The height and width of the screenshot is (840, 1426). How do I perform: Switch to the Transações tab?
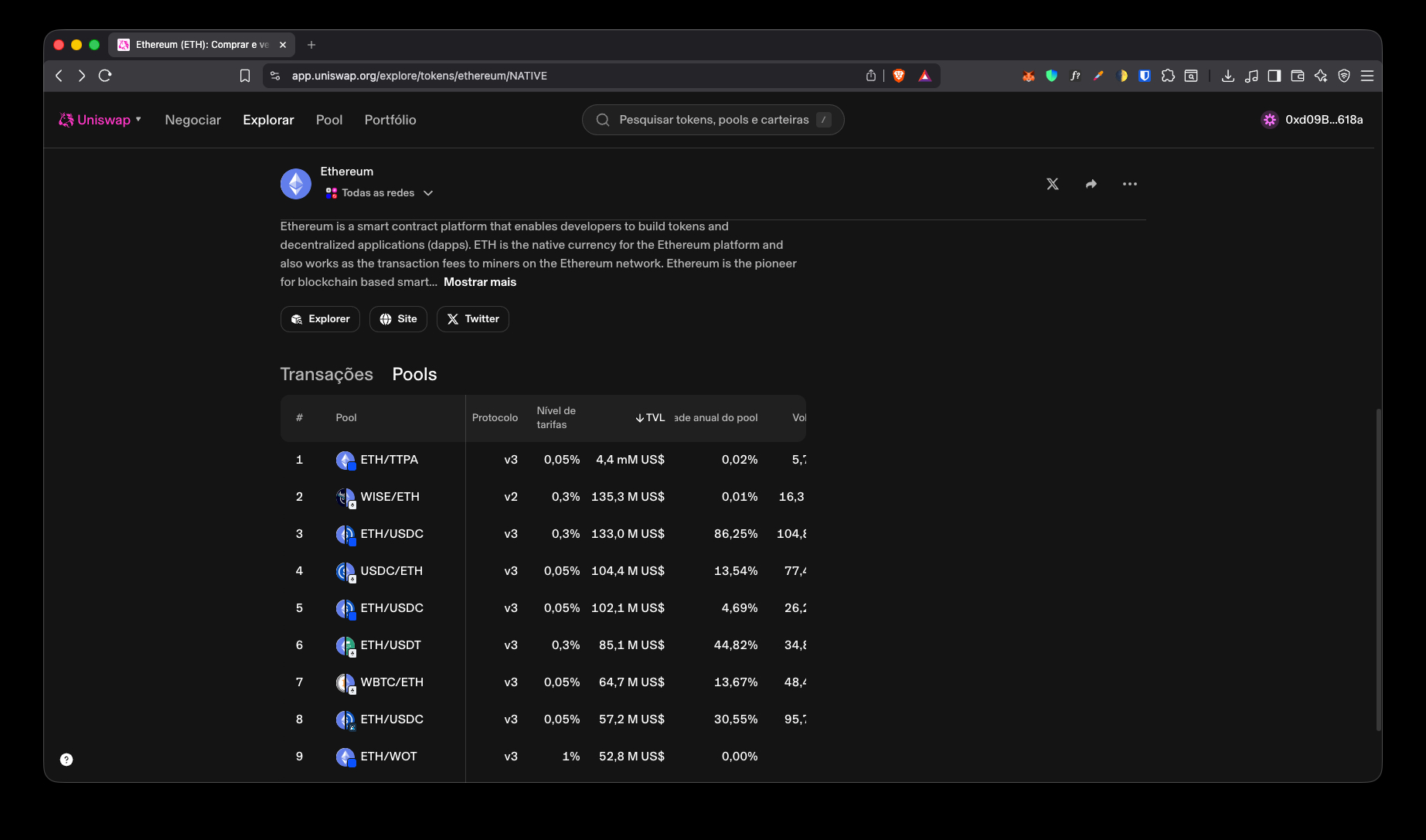326,374
